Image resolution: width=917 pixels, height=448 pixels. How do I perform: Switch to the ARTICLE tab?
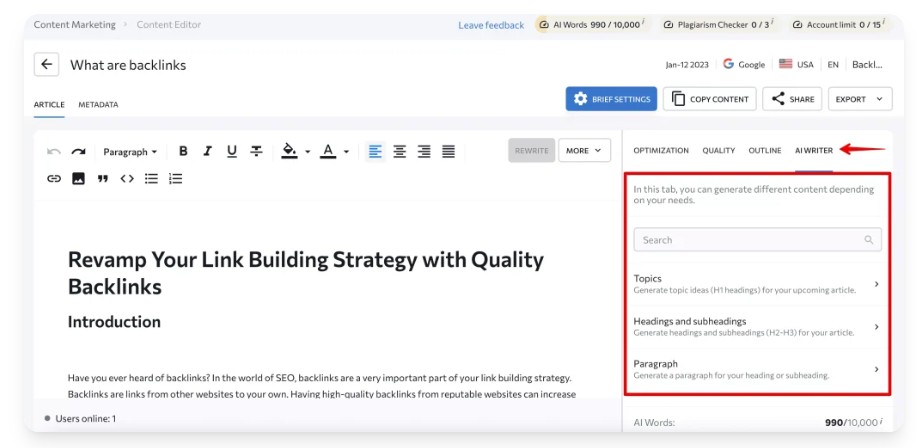point(49,105)
